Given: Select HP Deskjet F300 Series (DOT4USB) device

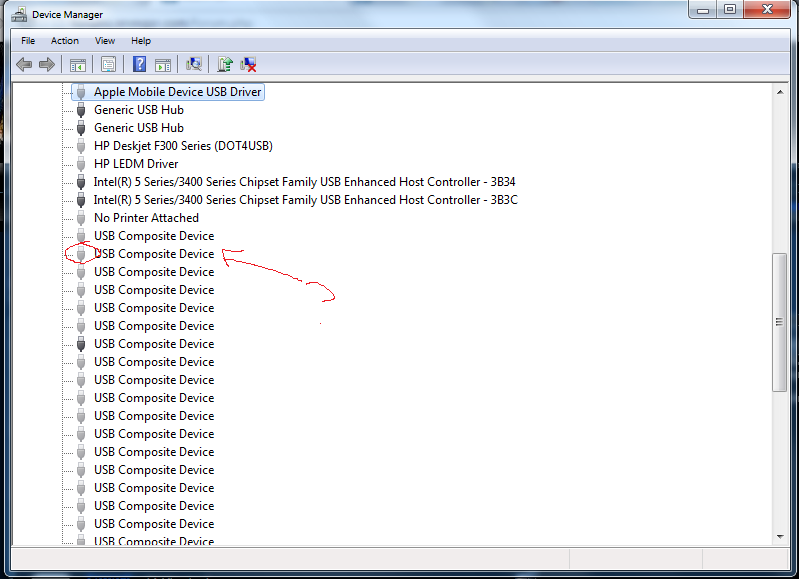Looking at the screenshot, I should point(183,146).
